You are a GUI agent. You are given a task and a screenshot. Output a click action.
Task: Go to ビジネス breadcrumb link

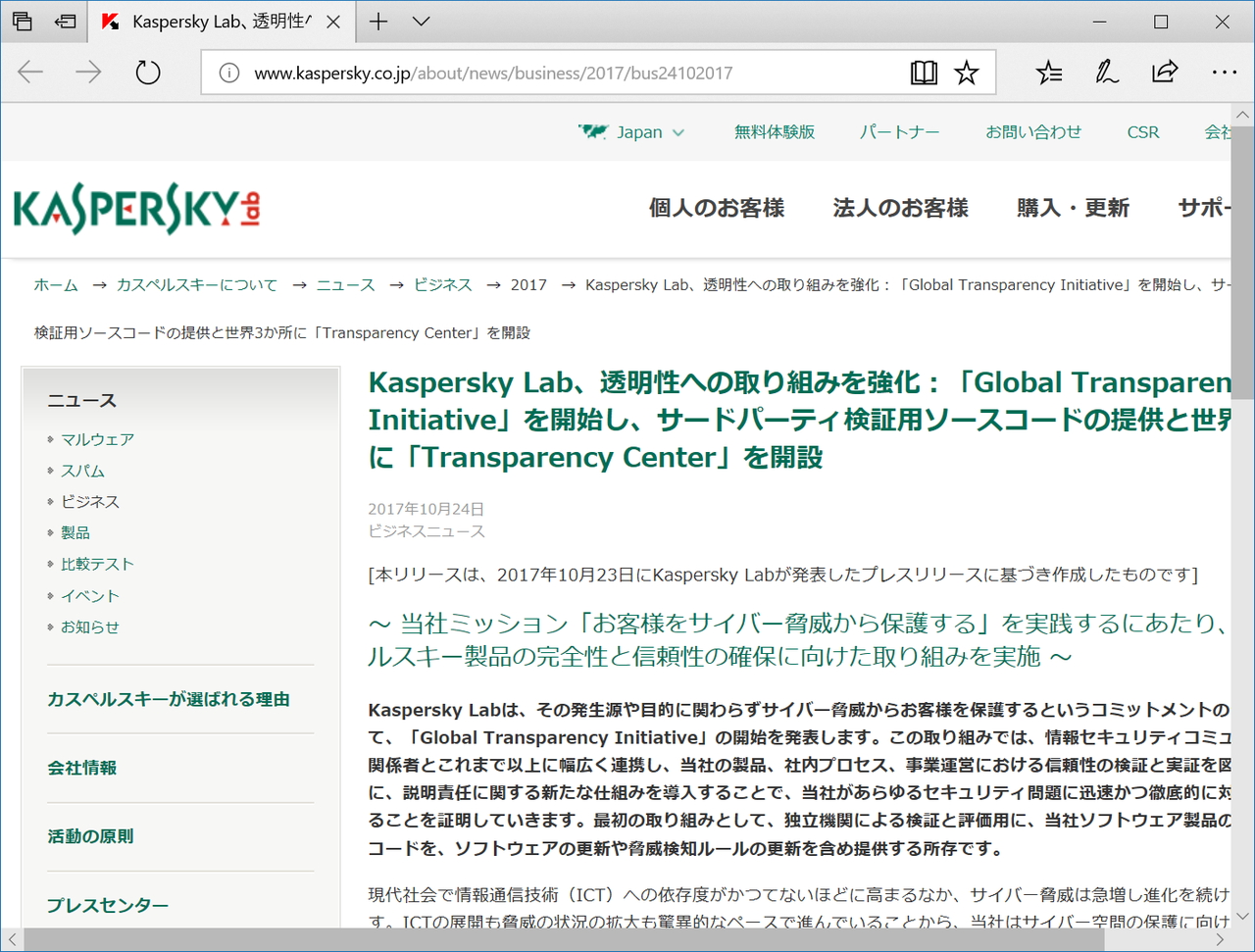pyautogui.click(x=442, y=285)
